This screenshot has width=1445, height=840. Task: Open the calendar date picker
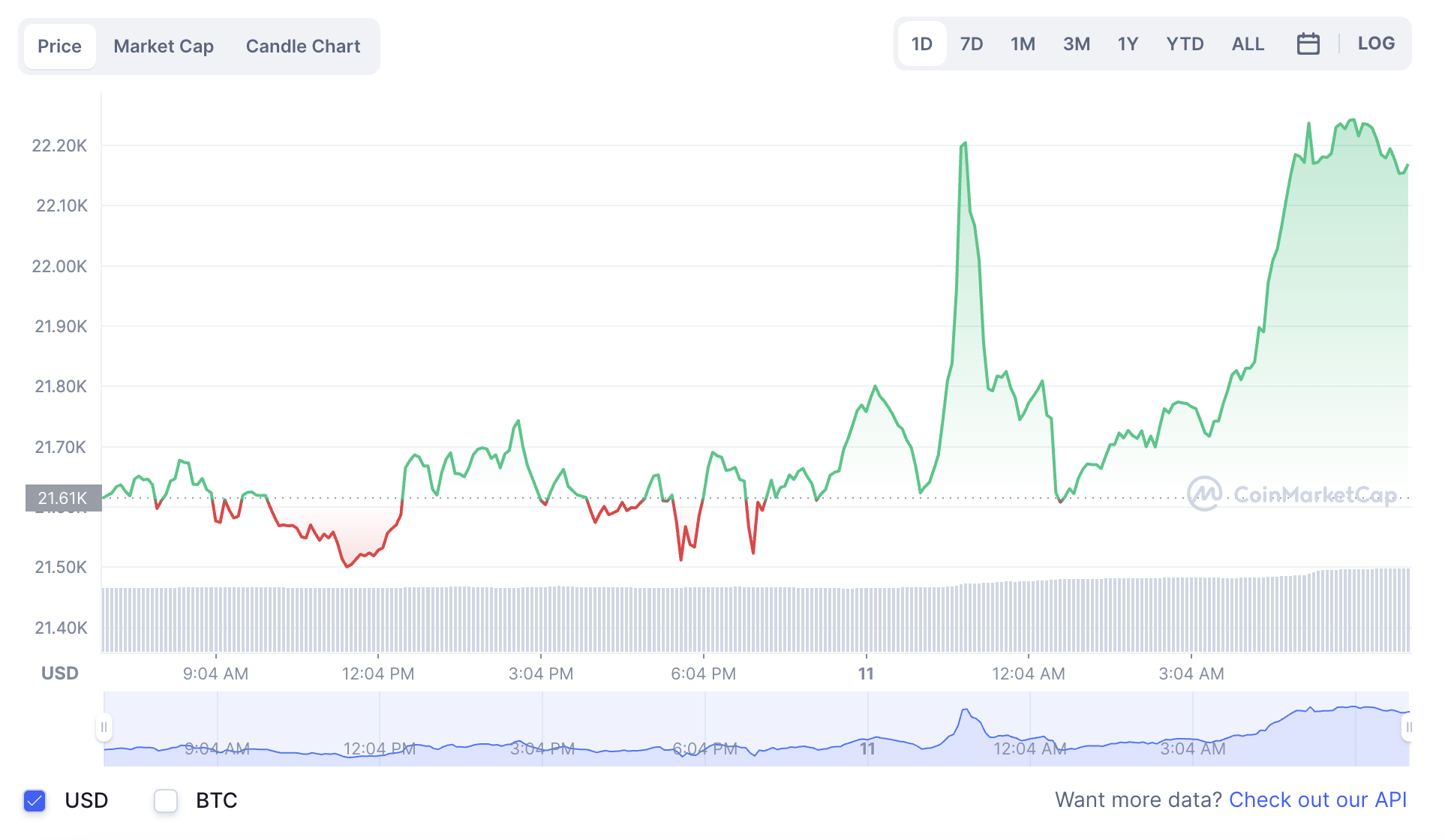point(1308,43)
